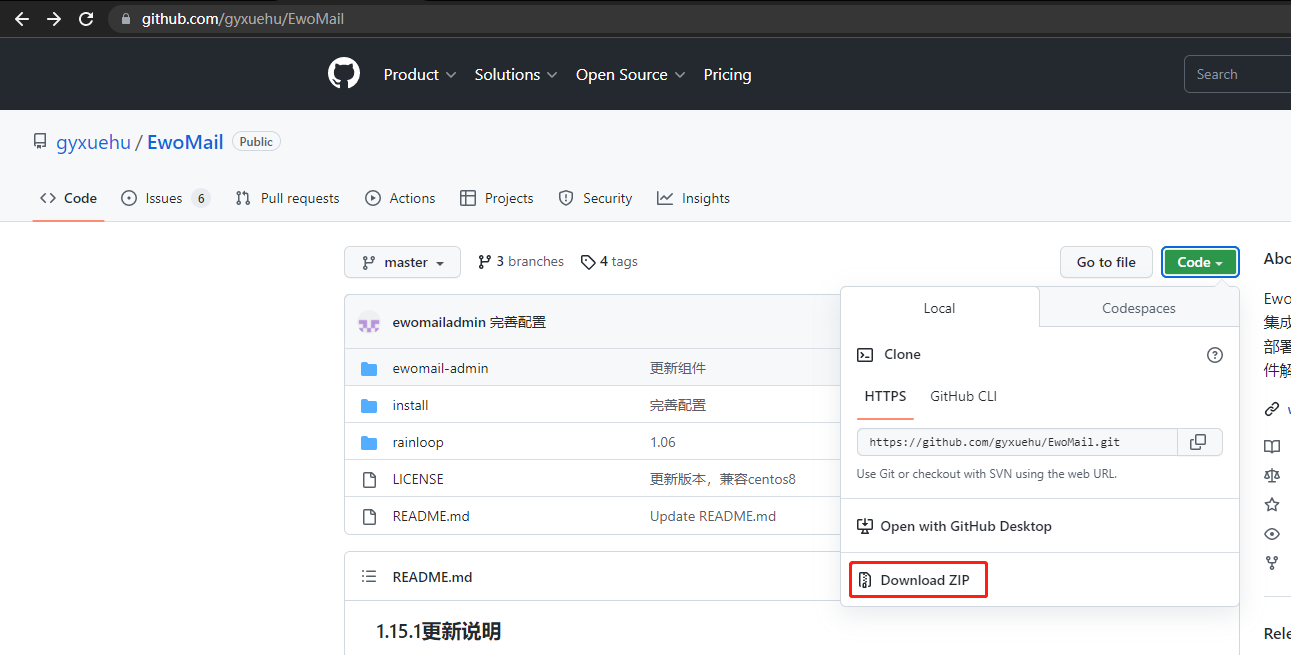
Task: Open the LICENSE file
Action: click(418, 480)
